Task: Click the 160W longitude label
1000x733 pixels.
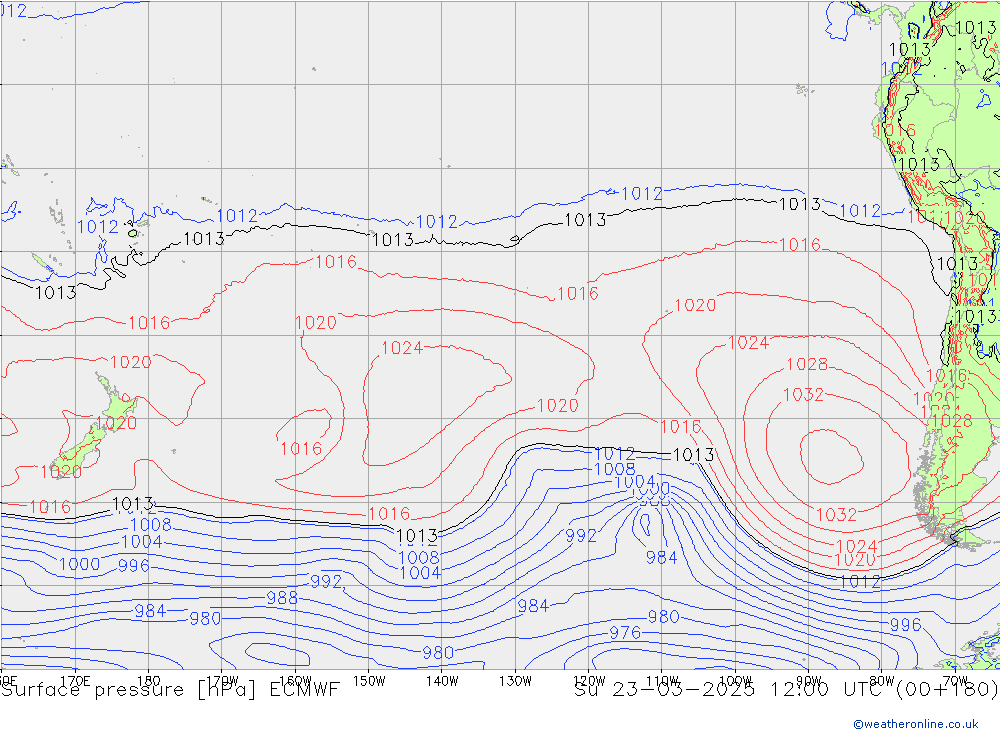Action: [295, 681]
